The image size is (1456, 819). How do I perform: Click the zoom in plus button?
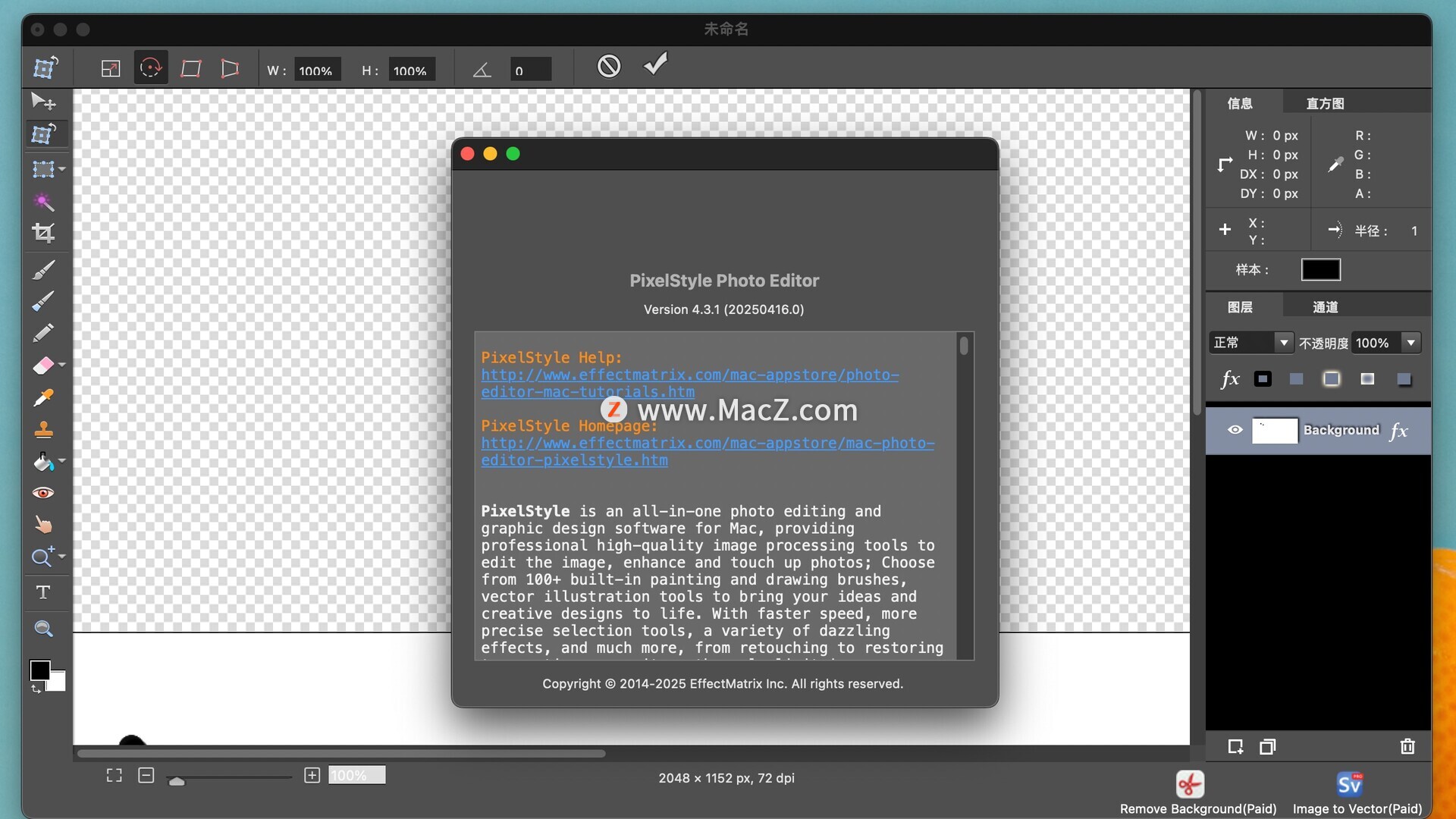312,775
